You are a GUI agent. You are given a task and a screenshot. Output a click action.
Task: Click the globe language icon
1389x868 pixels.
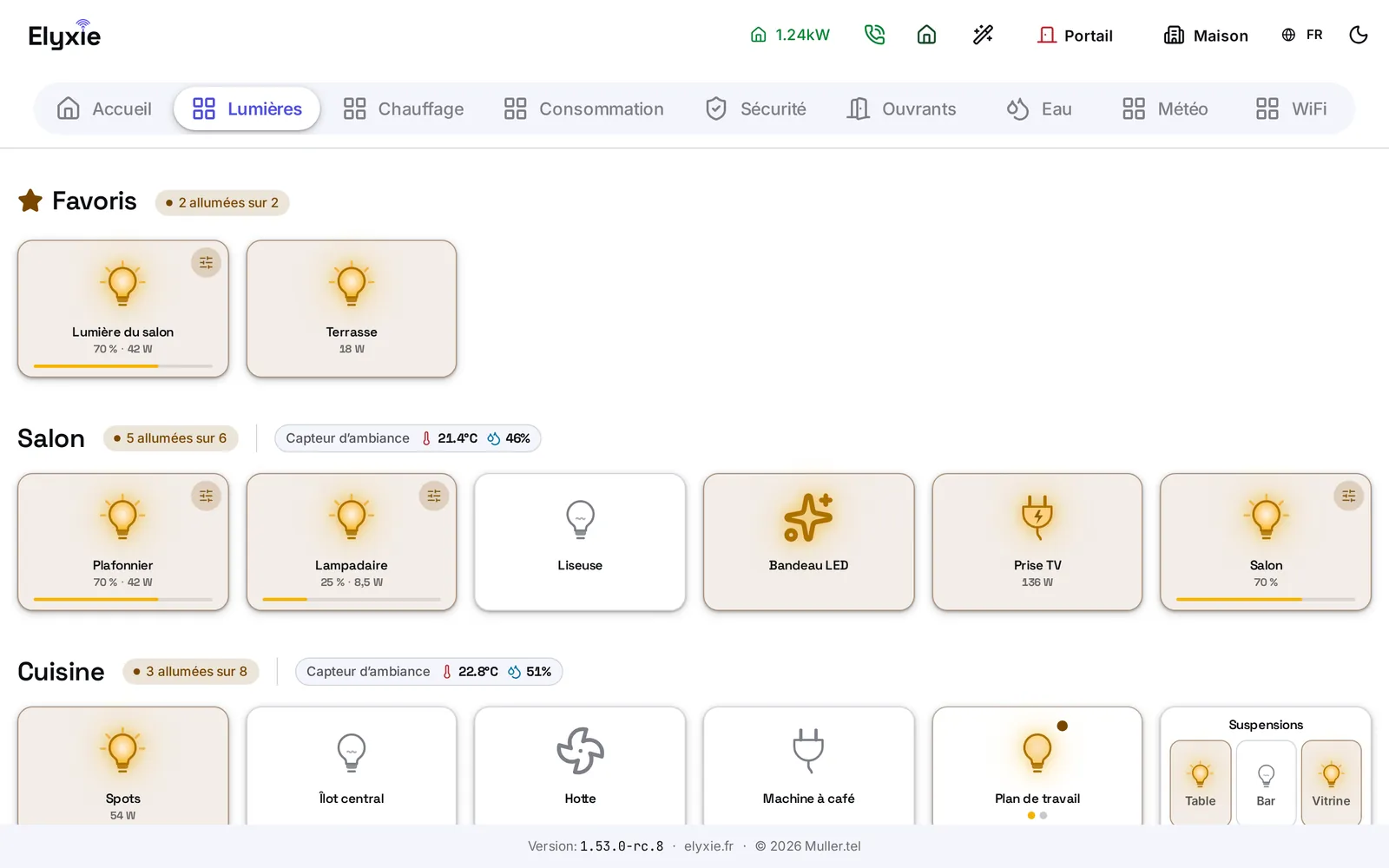[1288, 35]
